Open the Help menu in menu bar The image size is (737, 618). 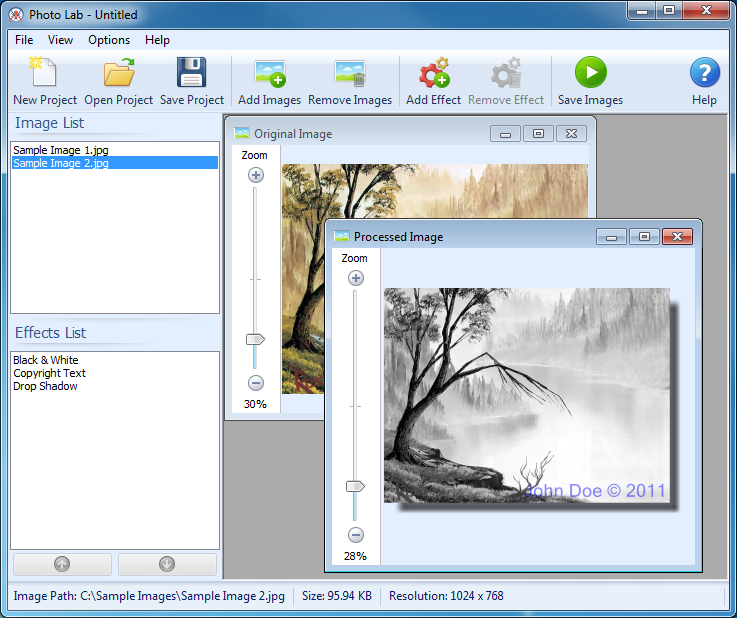(x=157, y=40)
